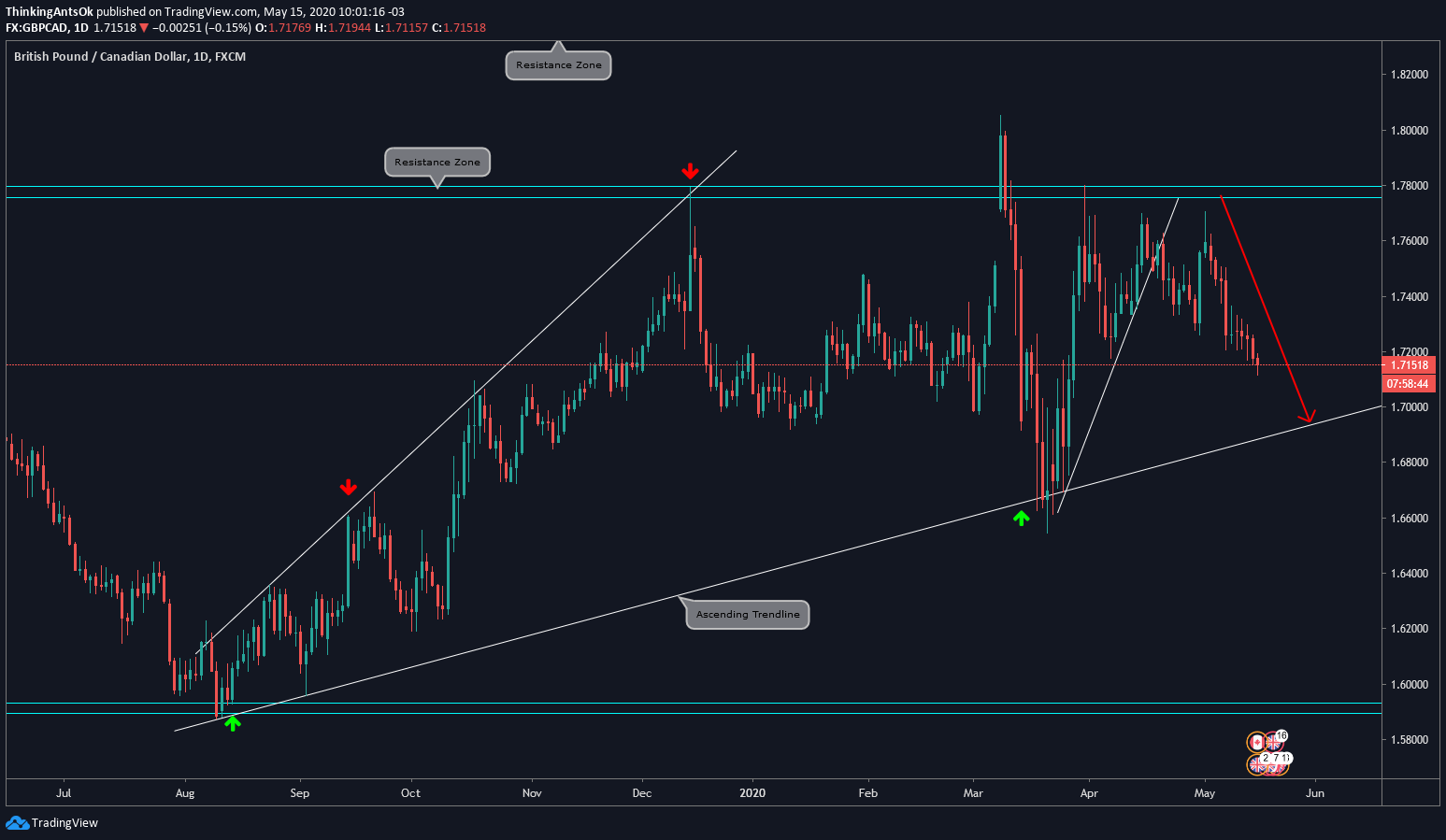Click the low price value L:1.71157

pyautogui.click(x=401, y=28)
